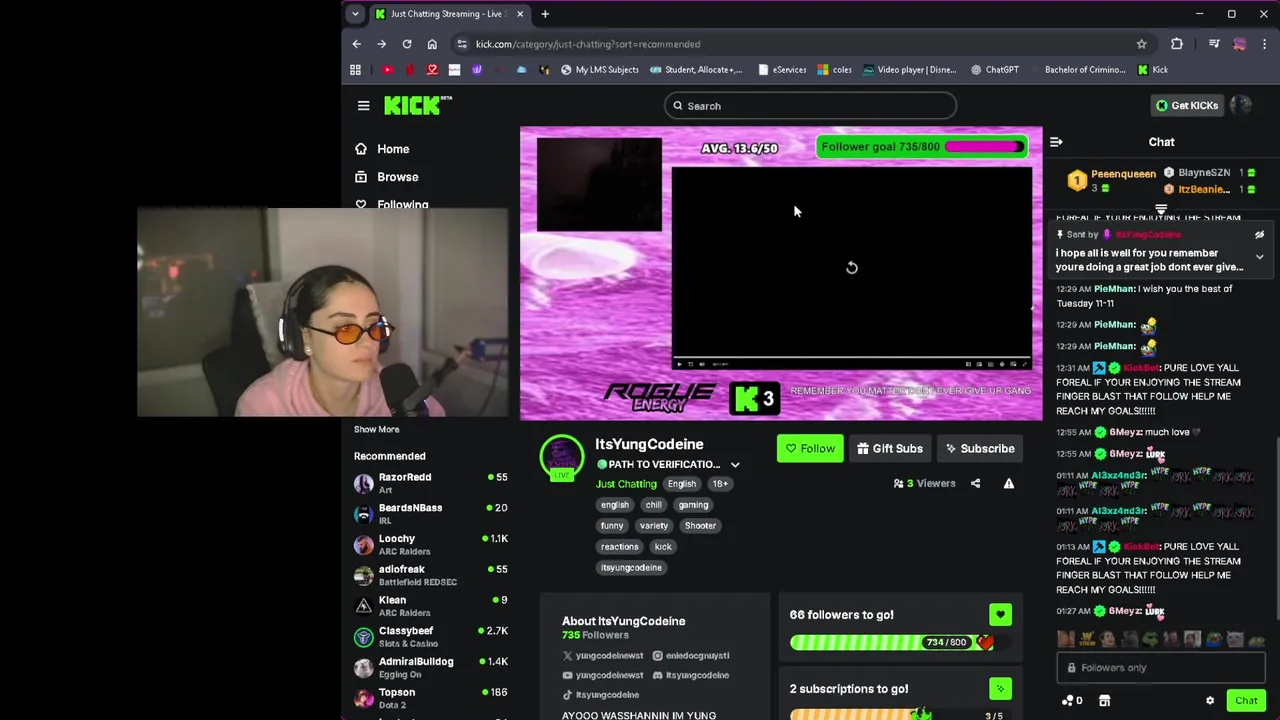The image size is (1280, 720).
Task: Open chat settings gear icon
Action: (x=1210, y=701)
